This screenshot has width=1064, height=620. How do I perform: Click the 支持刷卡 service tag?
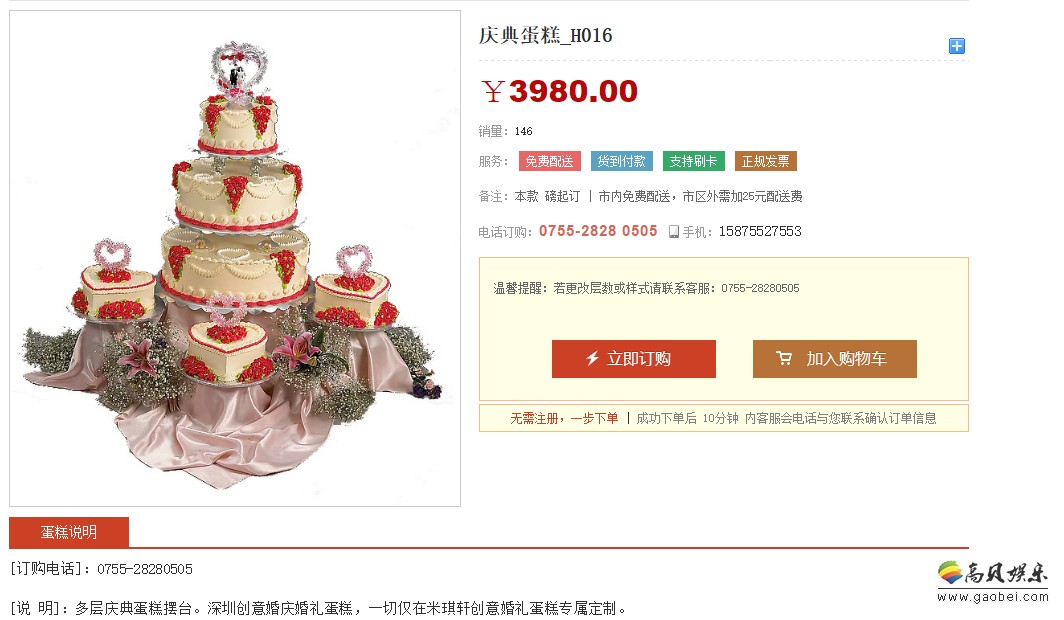coord(694,161)
